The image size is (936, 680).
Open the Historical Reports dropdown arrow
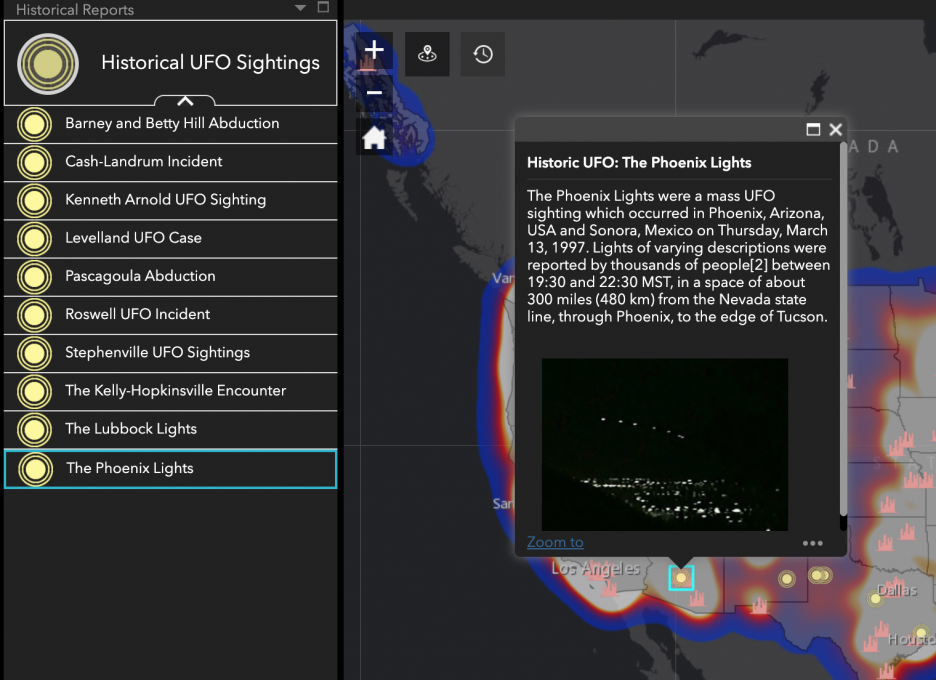[298, 9]
